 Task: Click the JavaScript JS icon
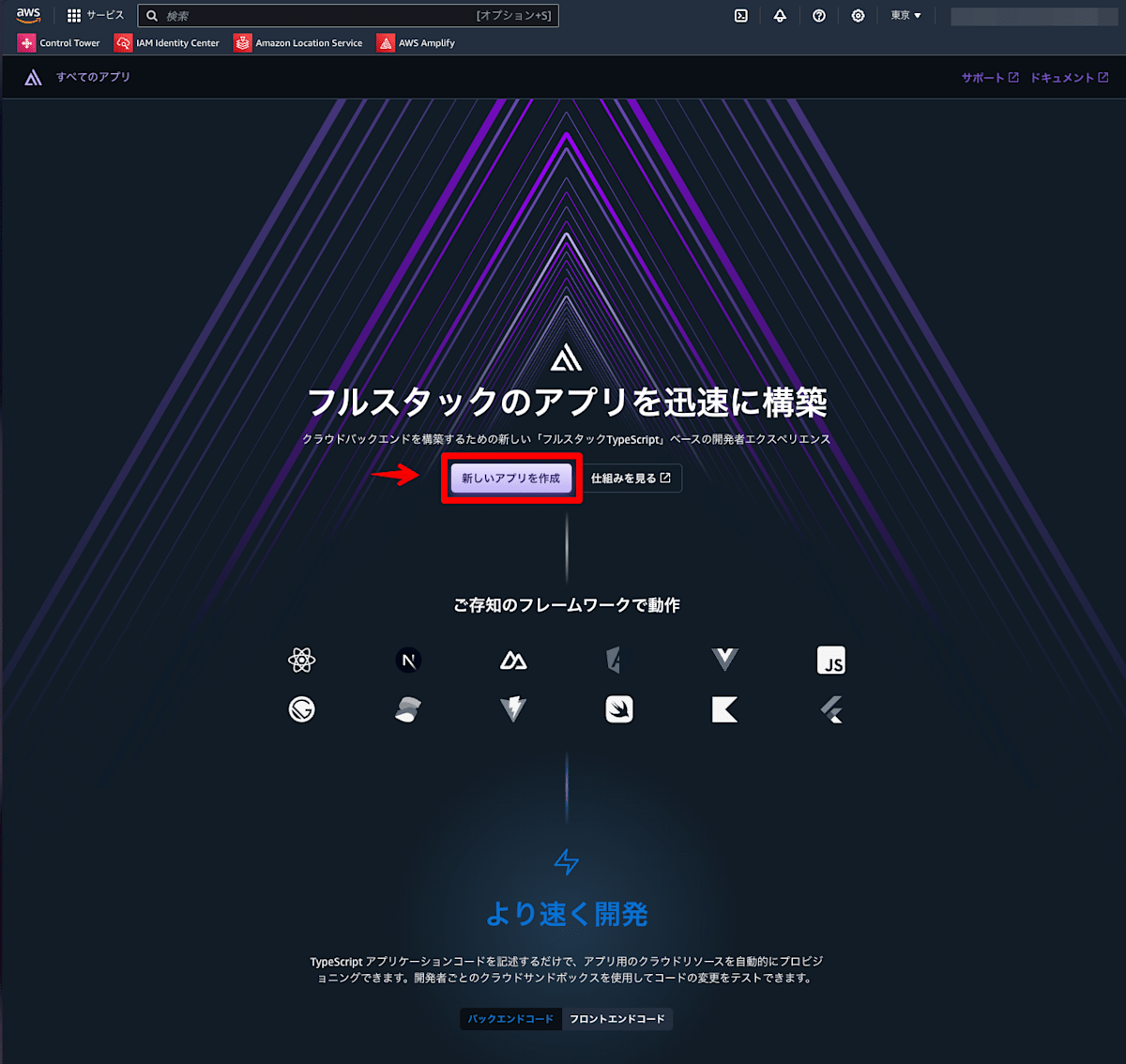pyautogui.click(x=831, y=661)
